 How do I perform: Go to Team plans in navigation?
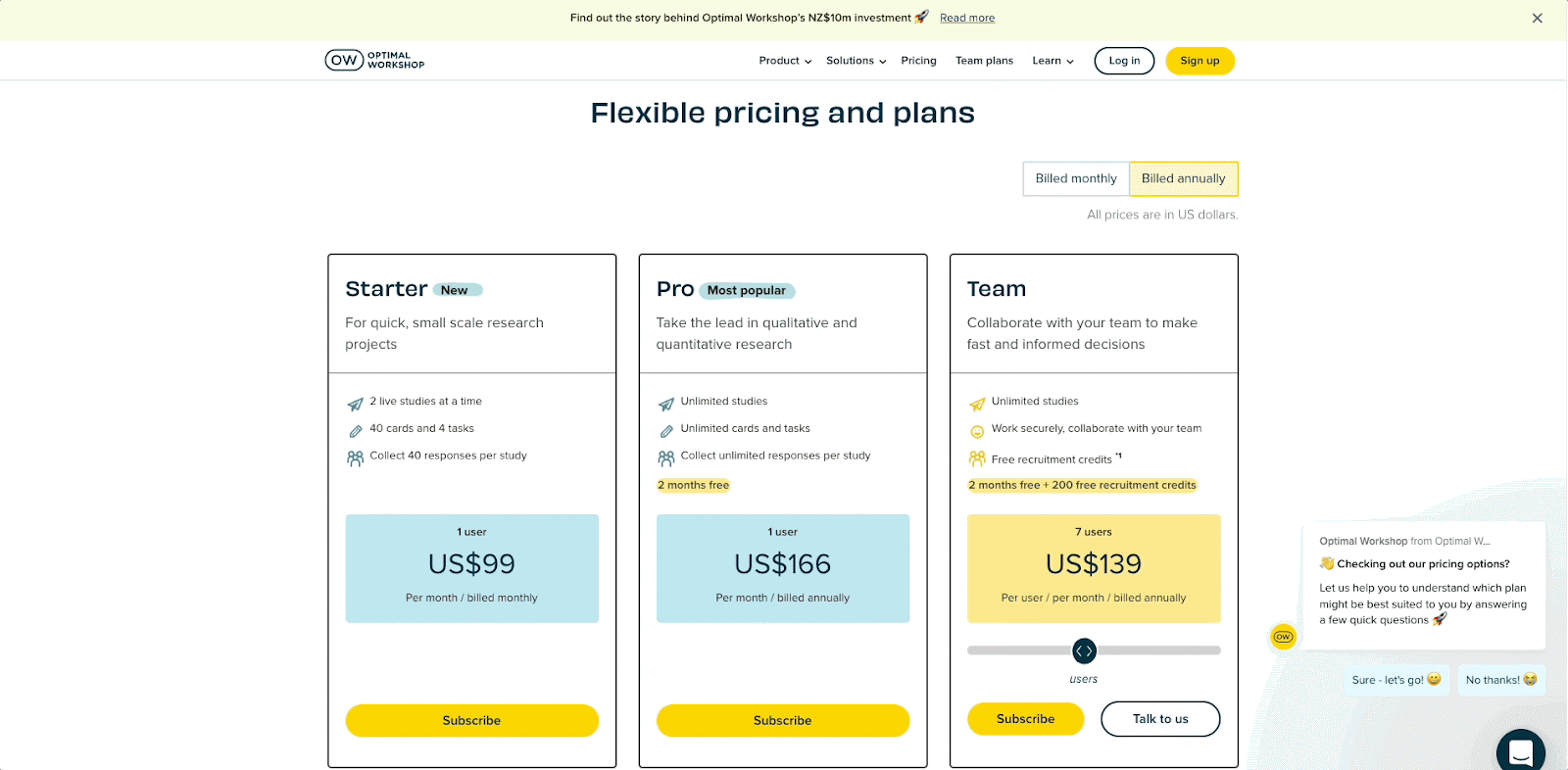pyautogui.click(x=984, y=61)
